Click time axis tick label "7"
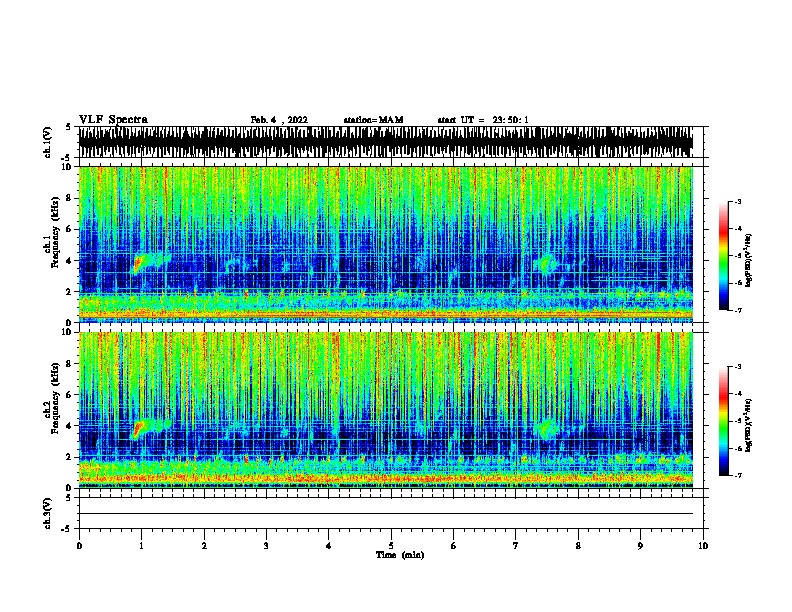This screenshot has width=792, height=612. 516,546
